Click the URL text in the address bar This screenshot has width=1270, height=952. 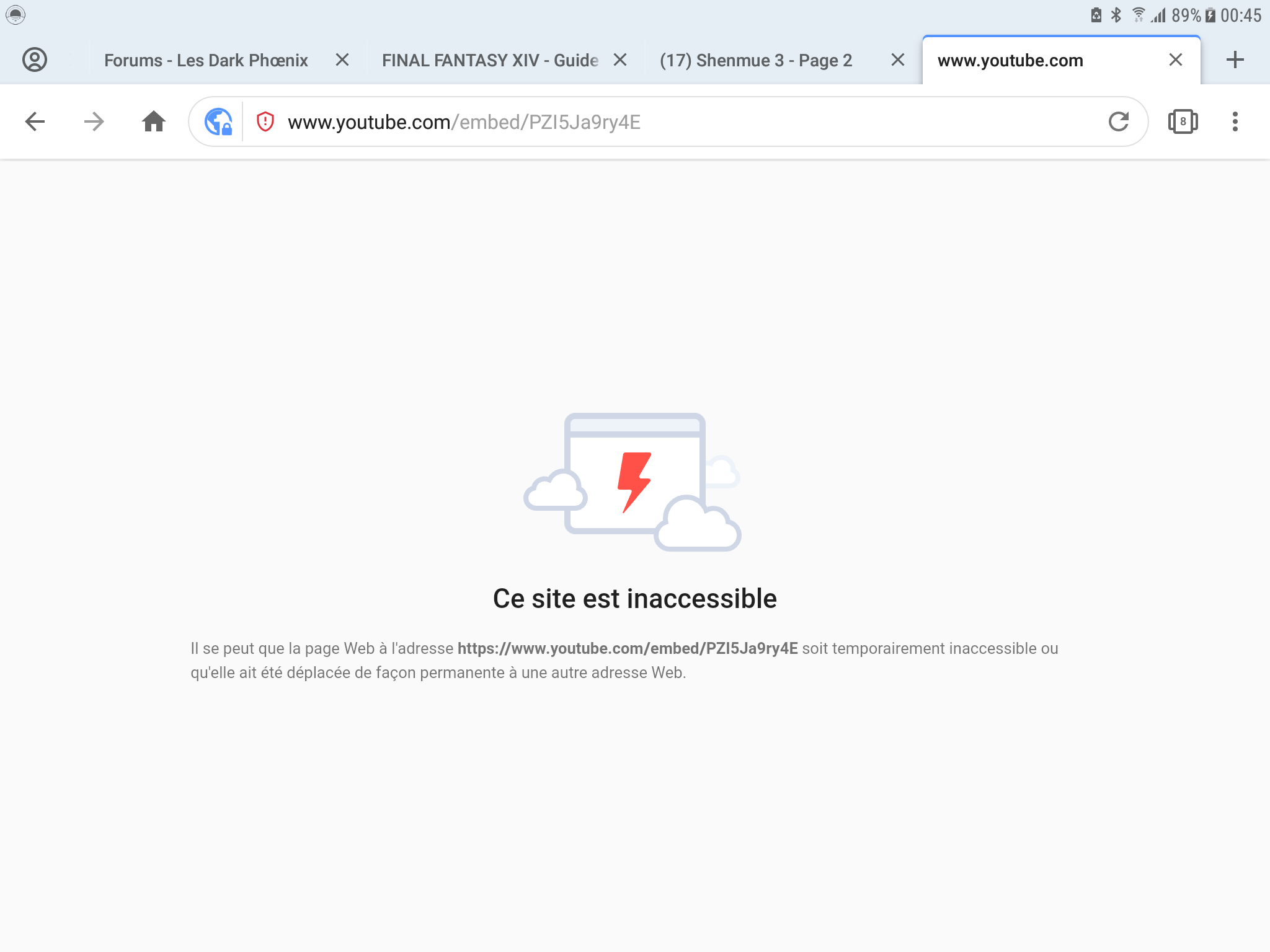click(464, 122)
